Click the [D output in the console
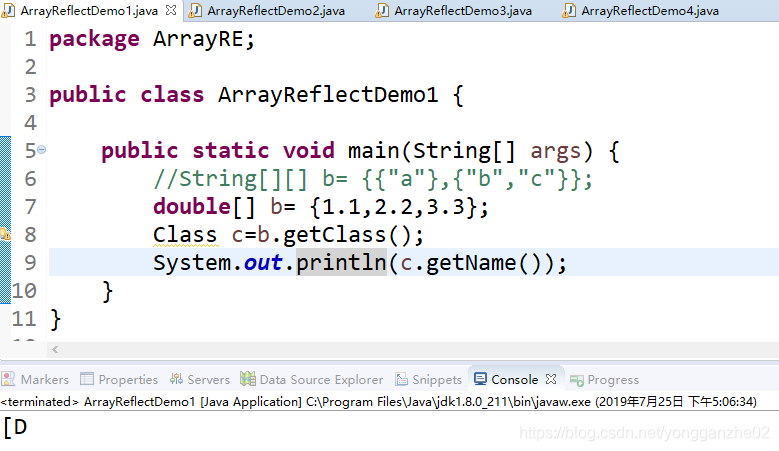Image resolution: width=779 pixels, height=451 pixels. 15,428
